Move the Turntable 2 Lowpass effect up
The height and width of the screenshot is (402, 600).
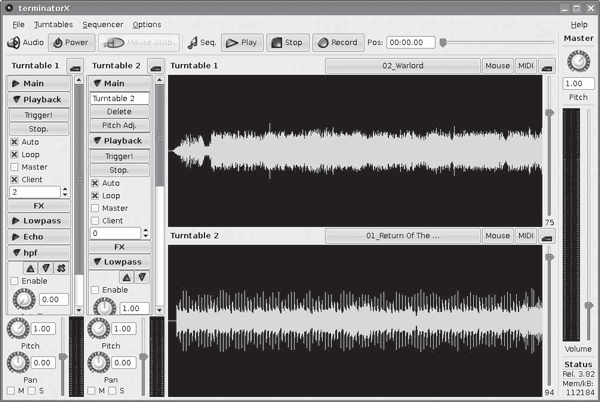127,276
